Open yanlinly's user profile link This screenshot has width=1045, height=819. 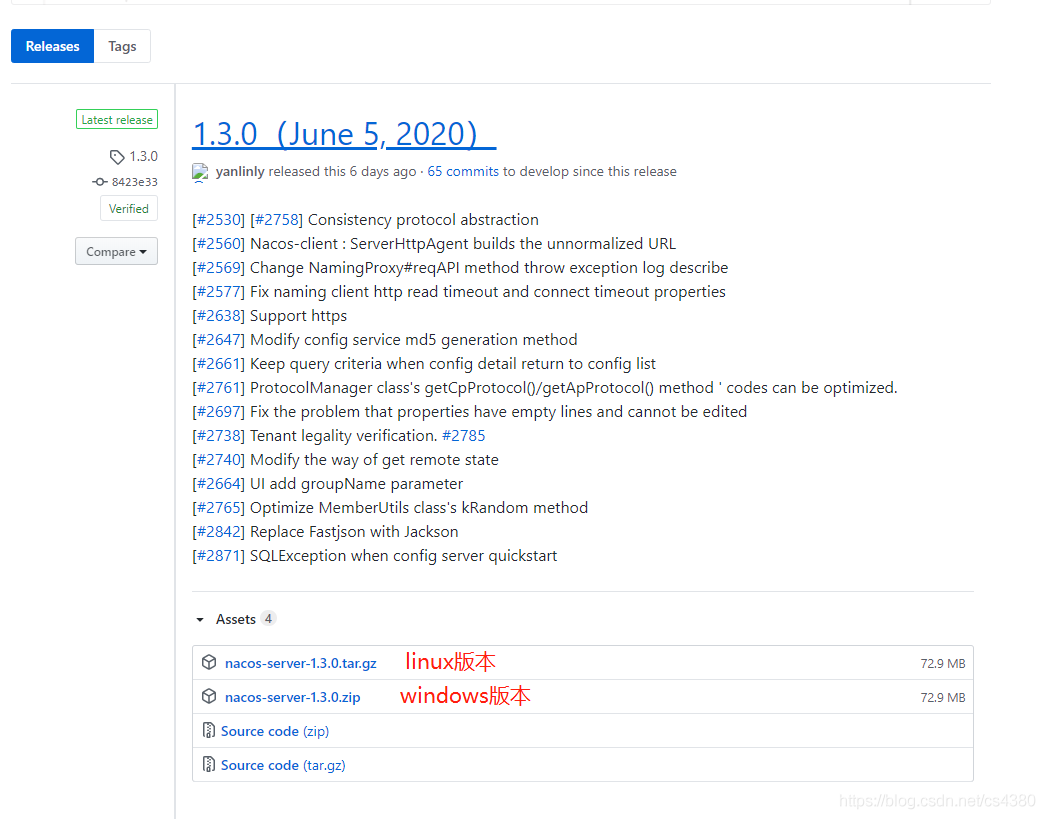tap(240, 171)
